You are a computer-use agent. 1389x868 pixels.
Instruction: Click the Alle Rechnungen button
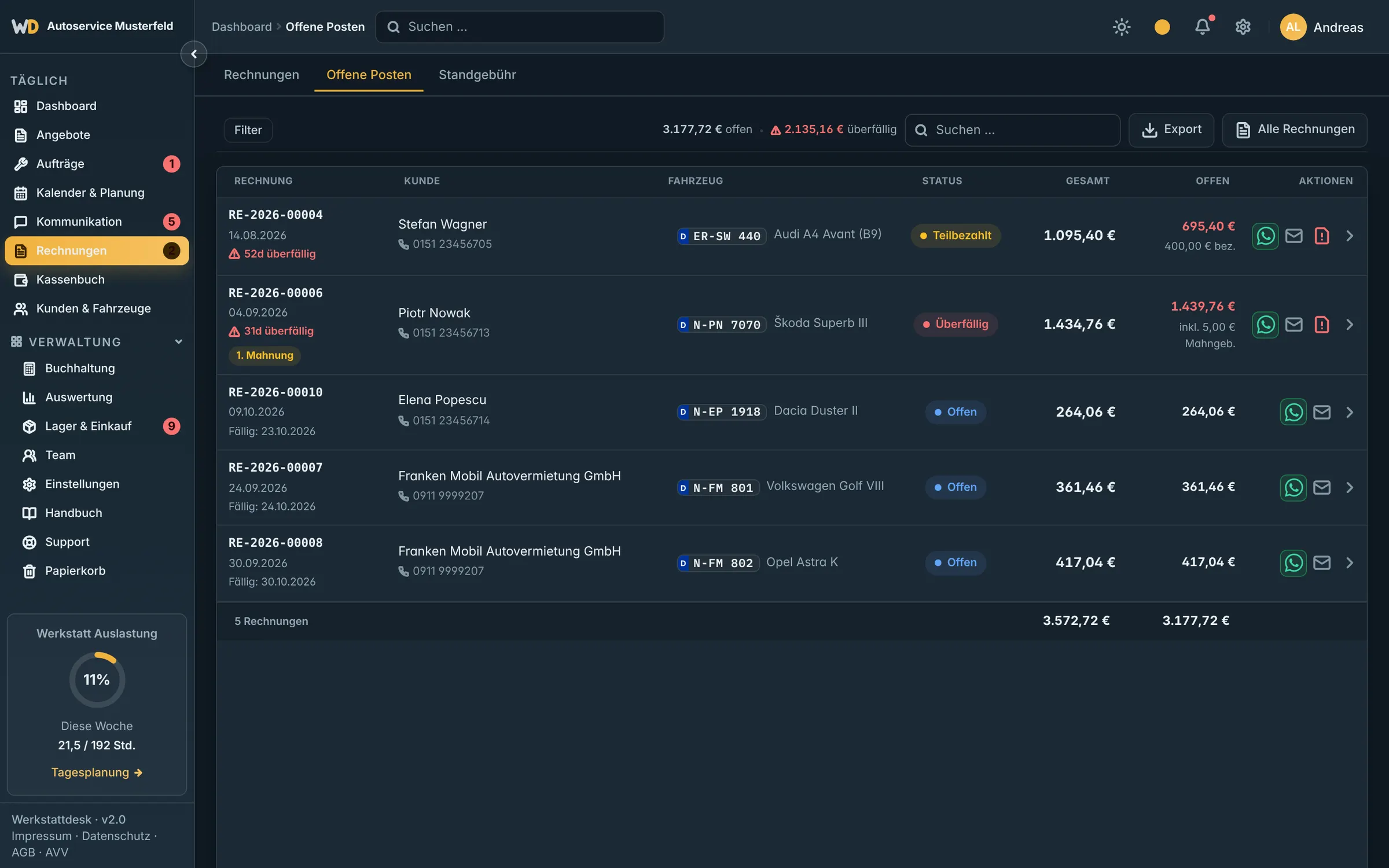(1295, 130)
